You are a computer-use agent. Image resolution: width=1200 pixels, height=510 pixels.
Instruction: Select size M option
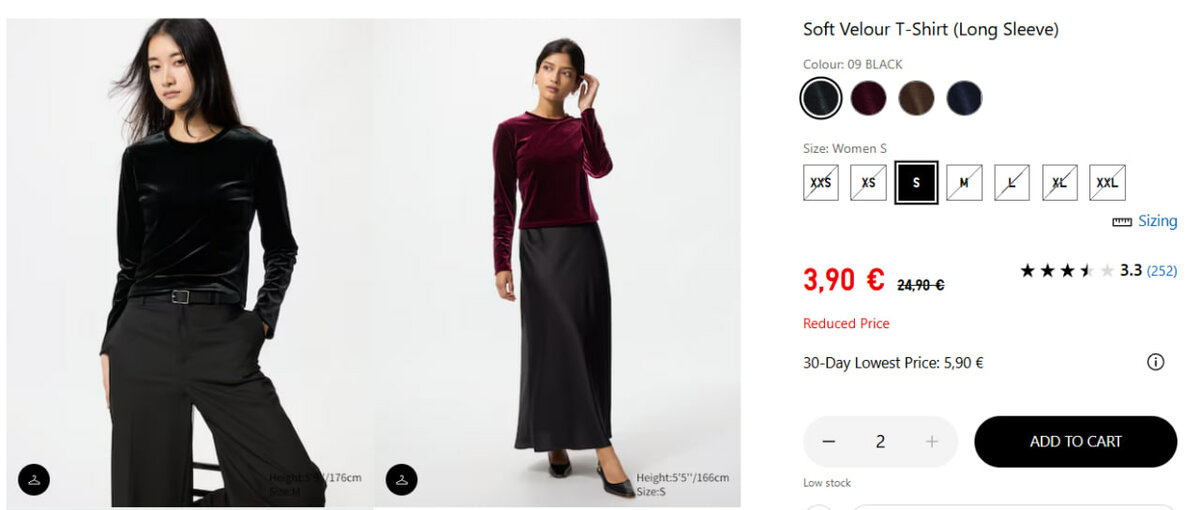coord(964,183)
